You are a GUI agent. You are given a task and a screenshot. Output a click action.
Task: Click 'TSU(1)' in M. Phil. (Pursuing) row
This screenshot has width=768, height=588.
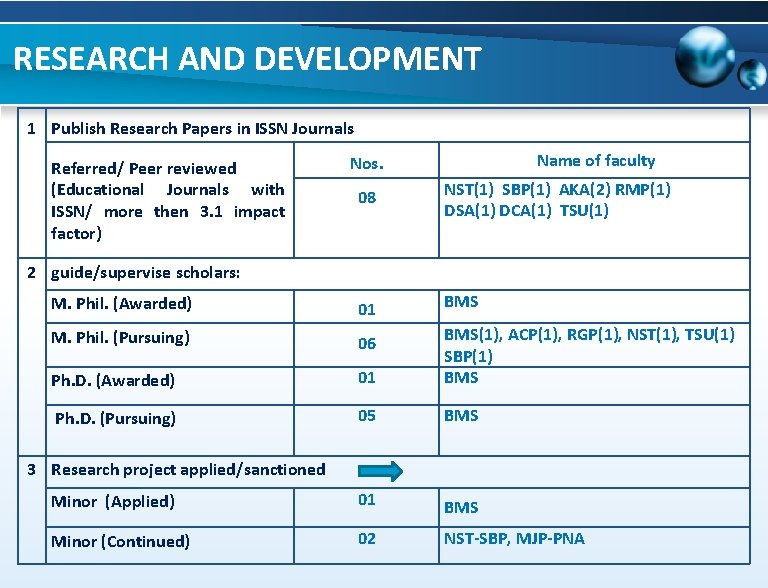click(x=710, y=335)
